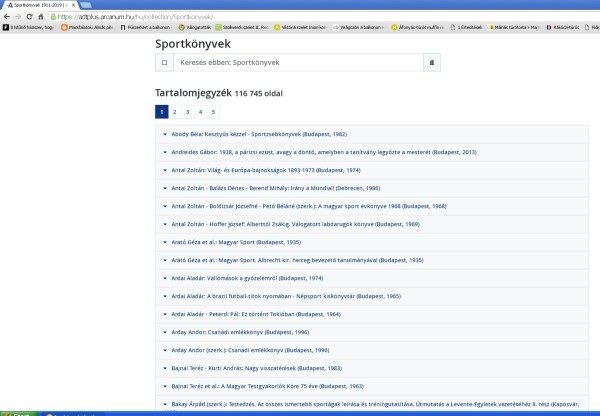Type in 'Keresés ebben: Sportkönyvek' search field
The height and width of the screenshot is (416, 600).
[295, 63]
